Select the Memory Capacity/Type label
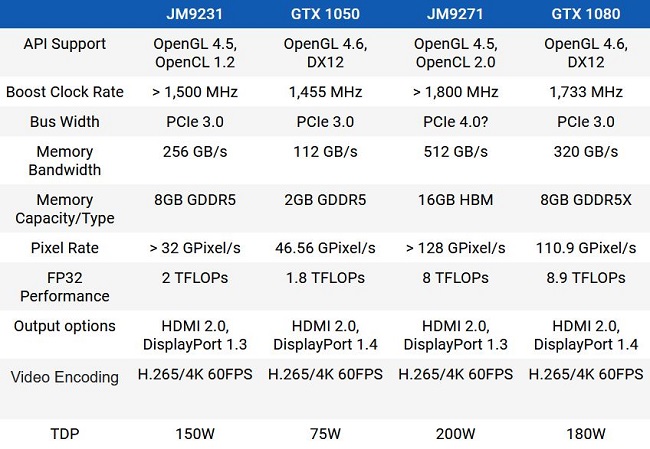Image resolution: width=650 pixels, height=449 pixels. click(65, 208)
